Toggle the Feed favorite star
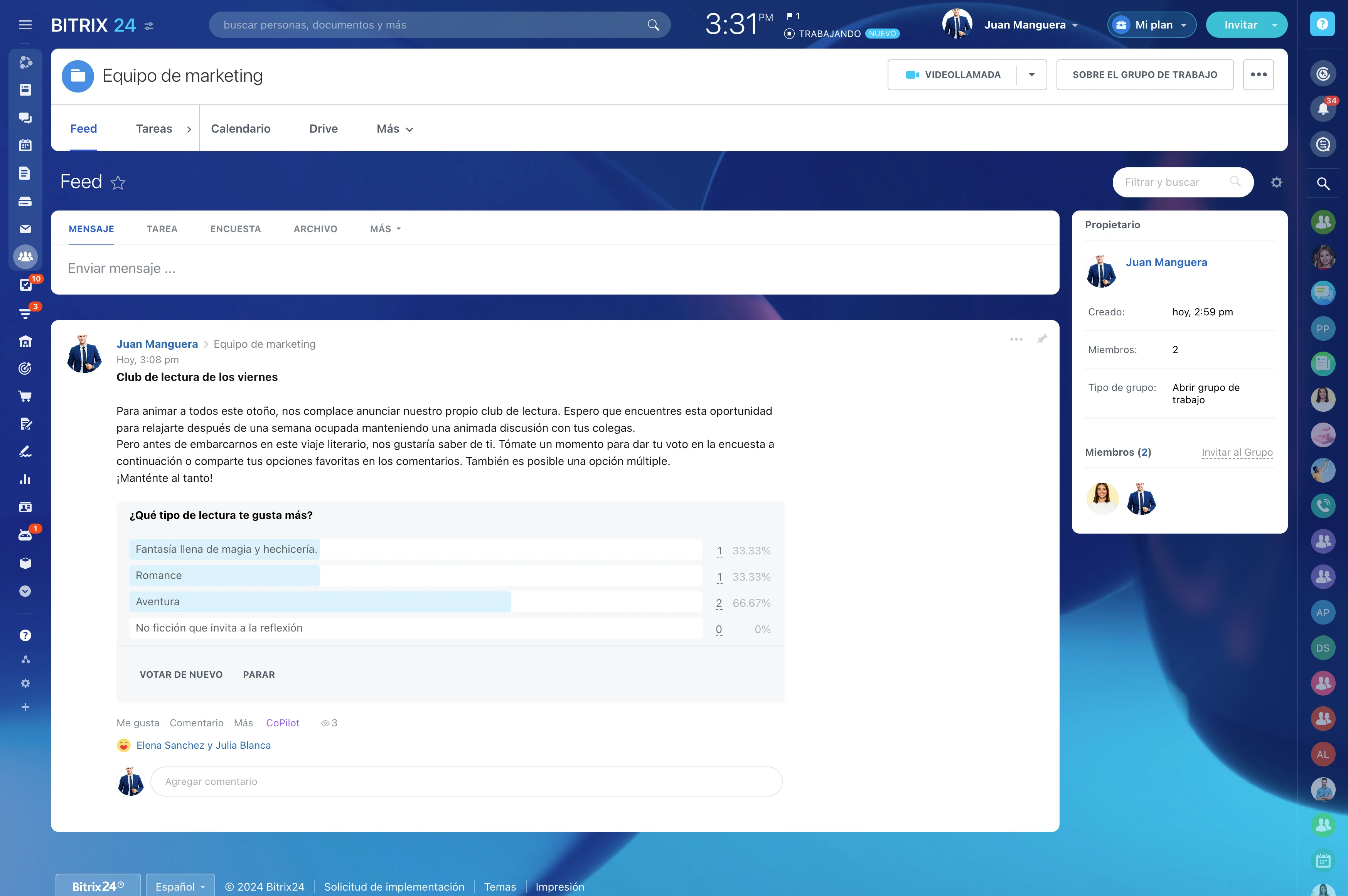This screenshot has width=1348, height=896. pyautogui.click(x=118, y=183)
